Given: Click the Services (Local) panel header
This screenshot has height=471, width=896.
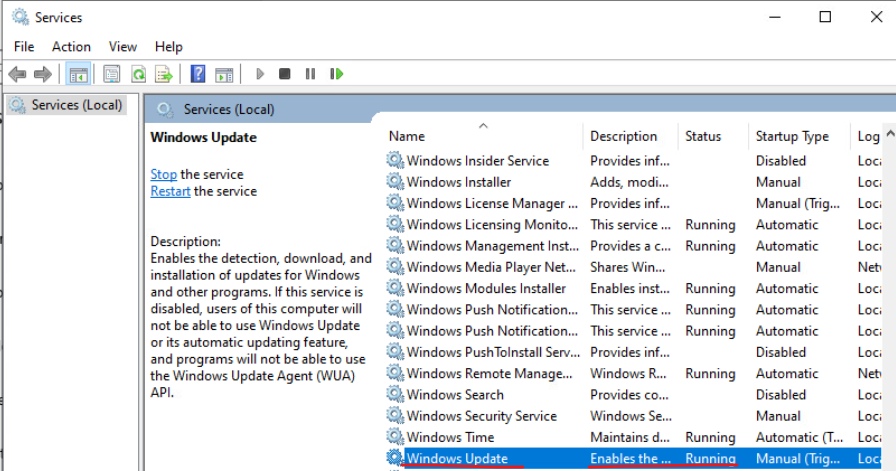Looking at the screenshot, I should pyautogui.click(x=229, y=110).
